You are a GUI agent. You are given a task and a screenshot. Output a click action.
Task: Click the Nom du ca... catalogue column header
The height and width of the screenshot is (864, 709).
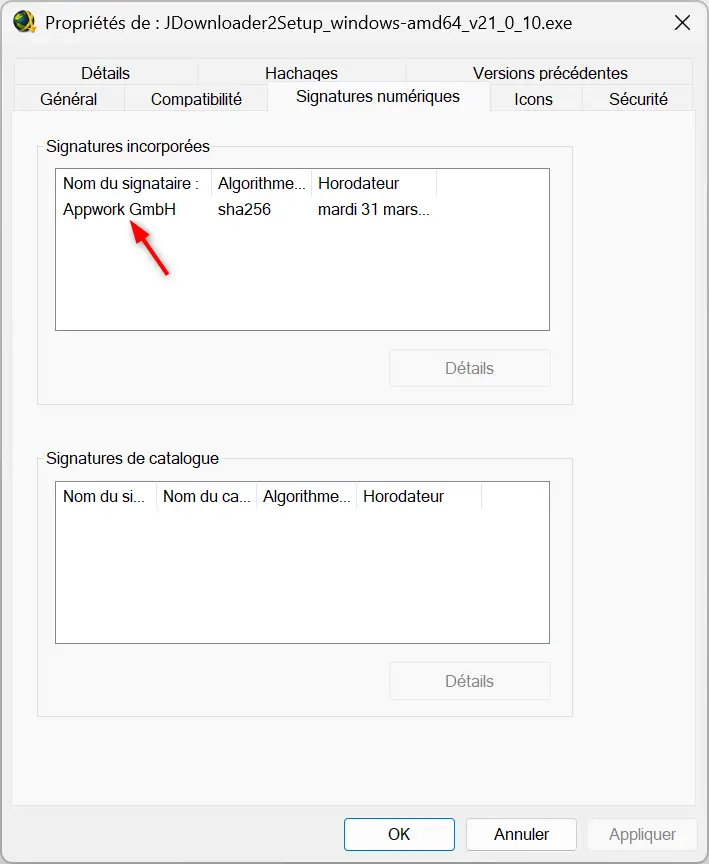point(207,496)
